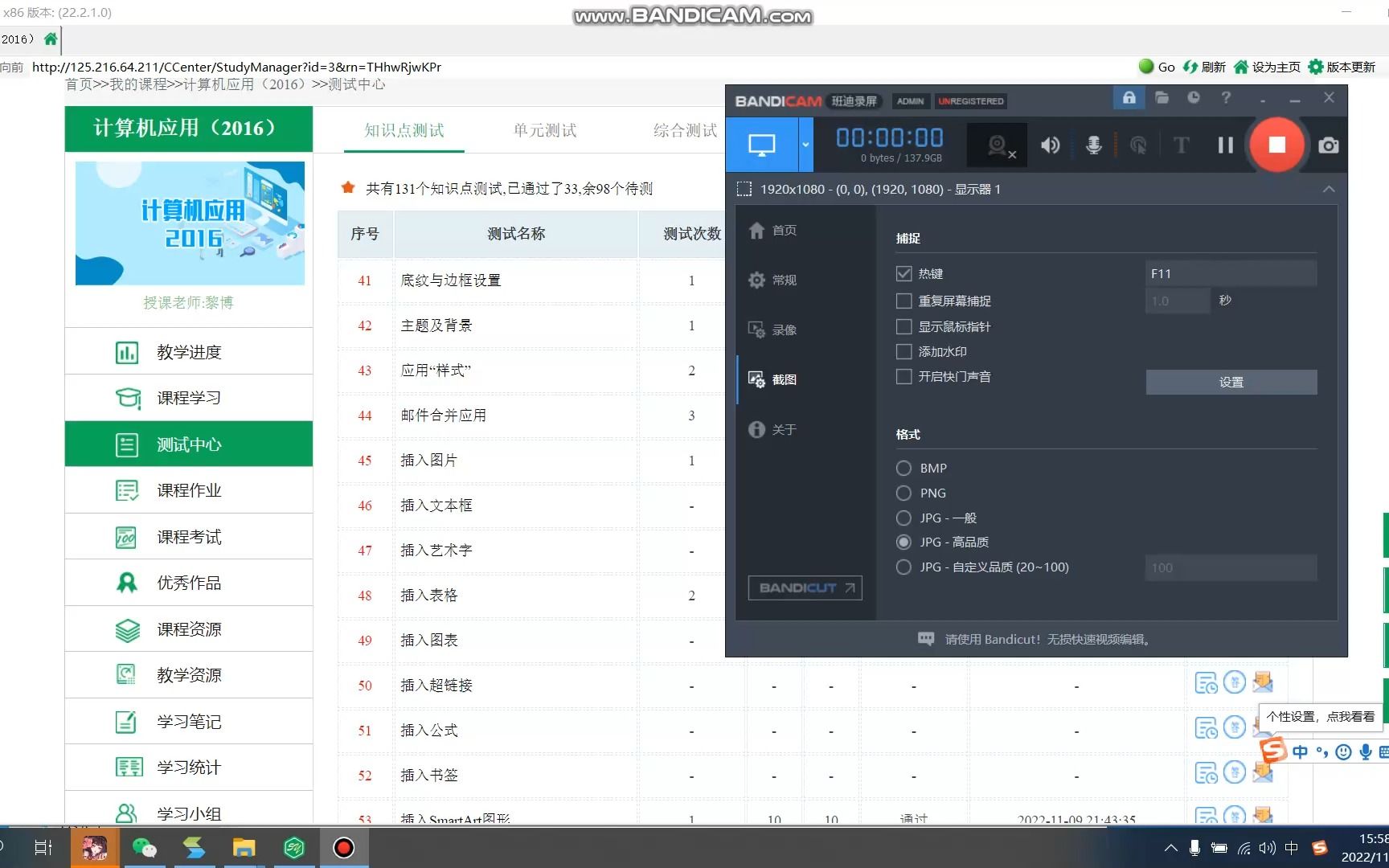Click the 刷新 refresh button
The width and height of the screenshot is (1389, 868).
(x=1204, y=67)
